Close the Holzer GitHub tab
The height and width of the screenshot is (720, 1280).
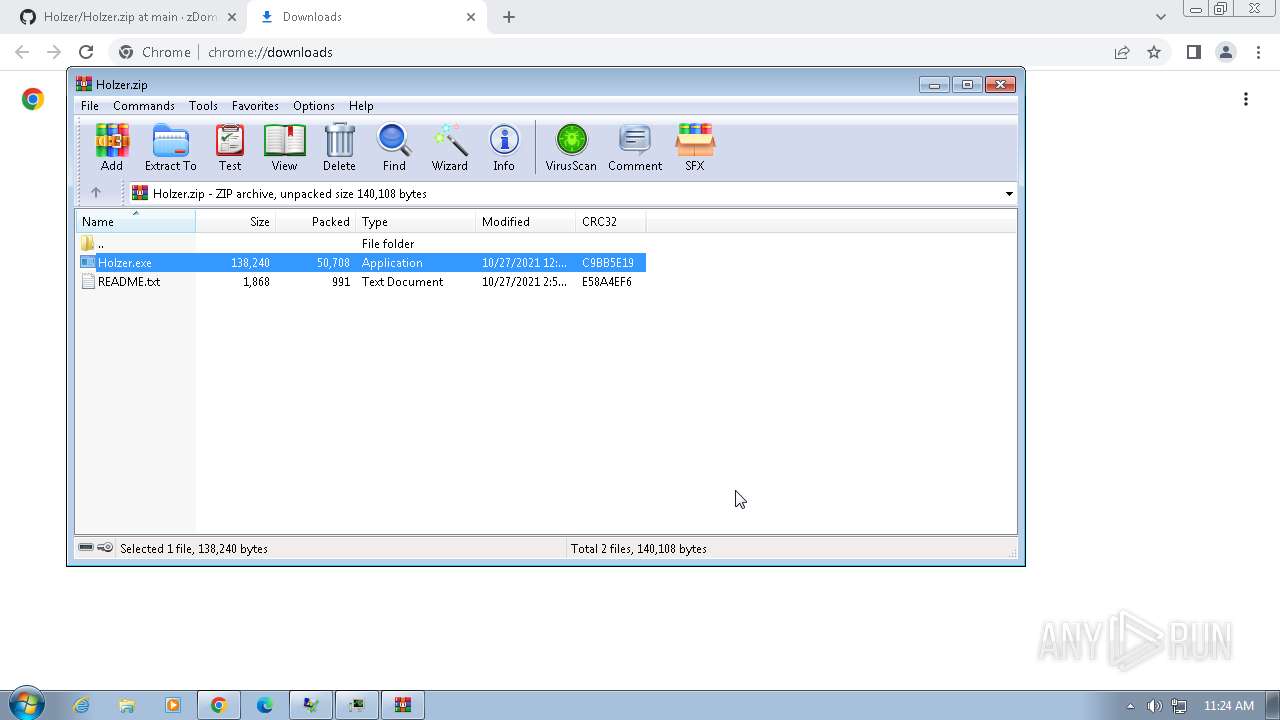pyautogui.click(x=232, y=17)
